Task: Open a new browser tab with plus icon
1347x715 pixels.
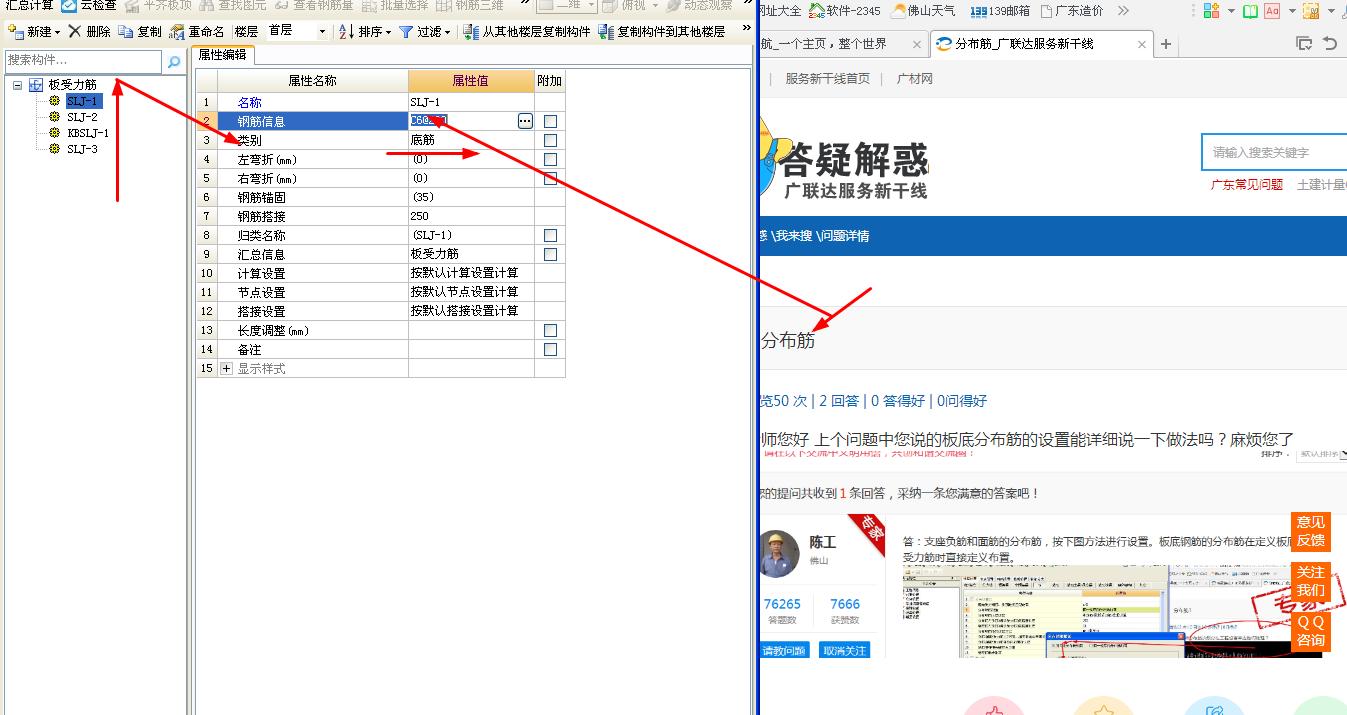Action: pos(1166,44)
